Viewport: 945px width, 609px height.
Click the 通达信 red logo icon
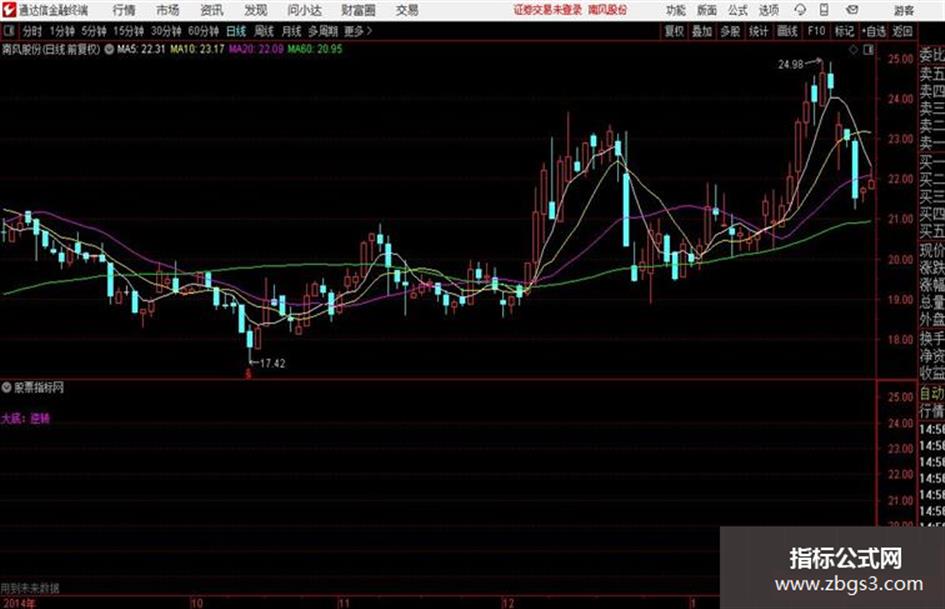(x=8, y=10)
